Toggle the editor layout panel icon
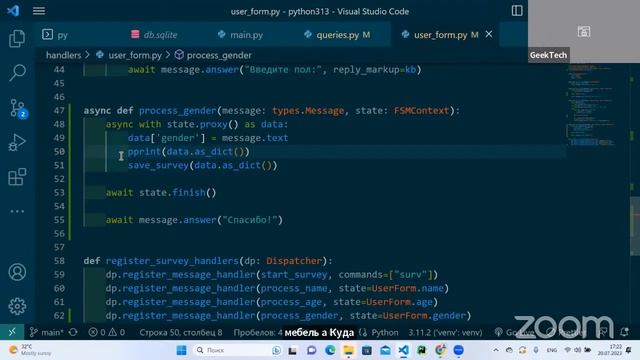 [517, 11]
